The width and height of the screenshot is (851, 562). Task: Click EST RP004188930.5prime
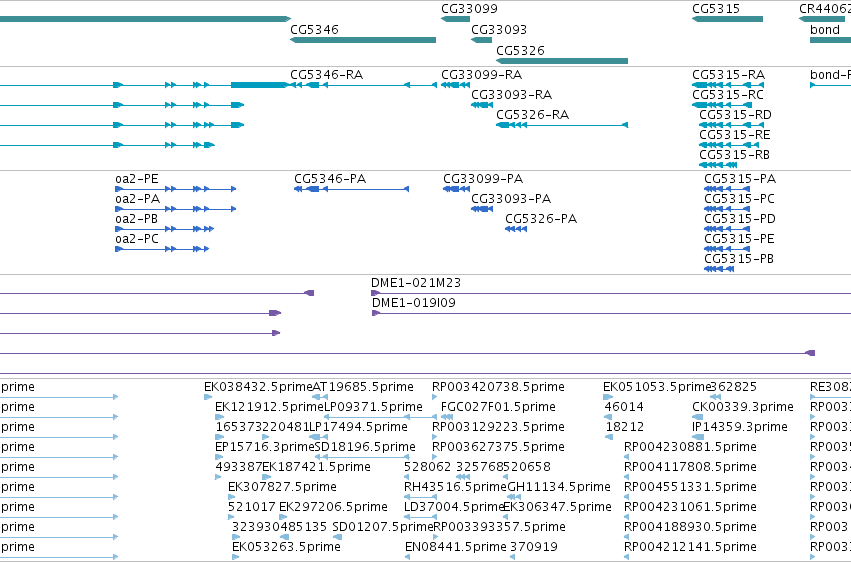click(x=627, y=537)
